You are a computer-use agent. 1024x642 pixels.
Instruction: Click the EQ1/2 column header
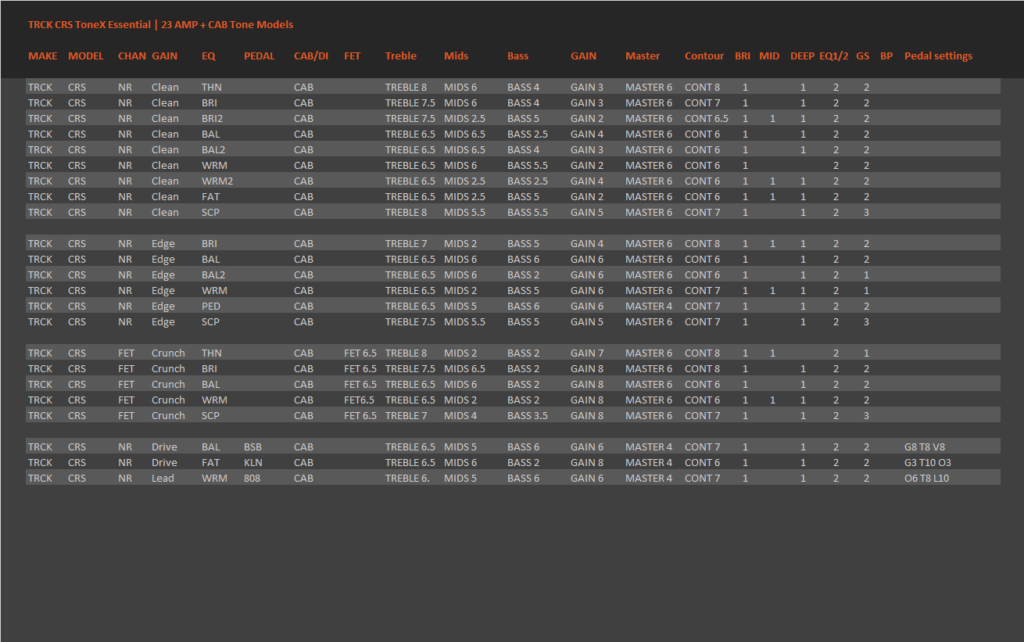click(x=834, y=56)
